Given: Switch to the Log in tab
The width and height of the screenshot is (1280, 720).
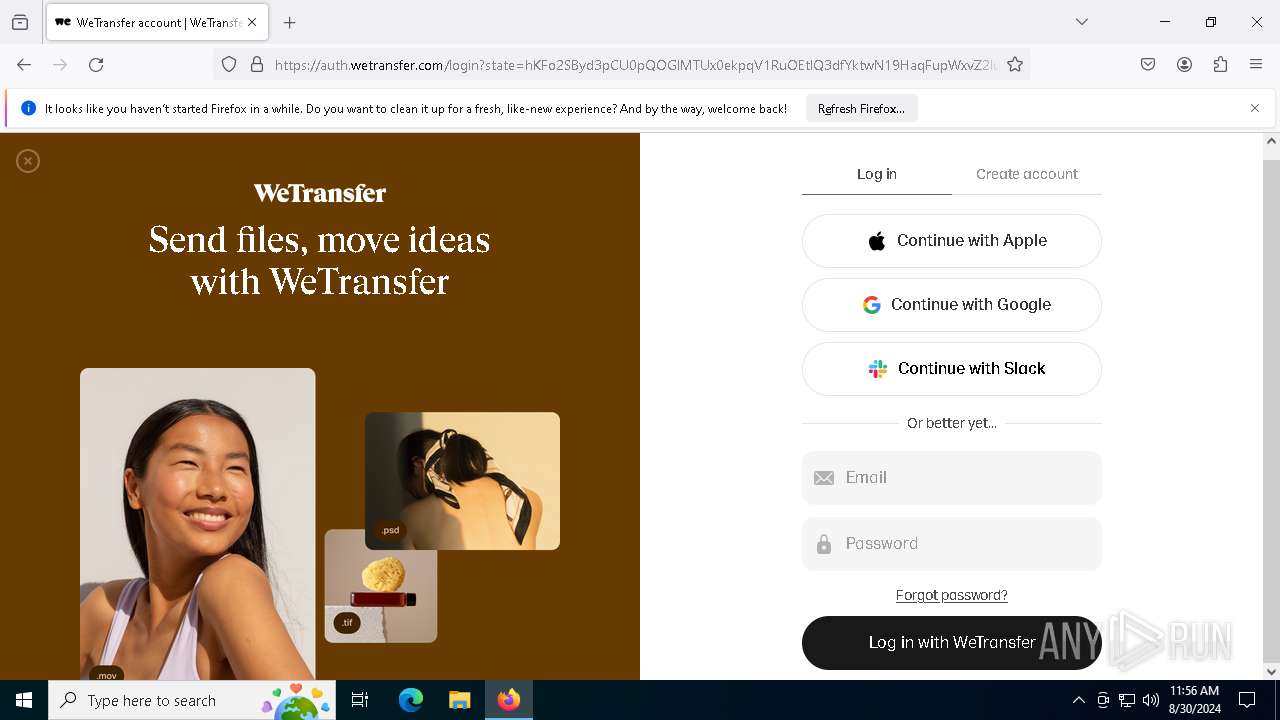Looking at the screenshot, I should 876,174.
